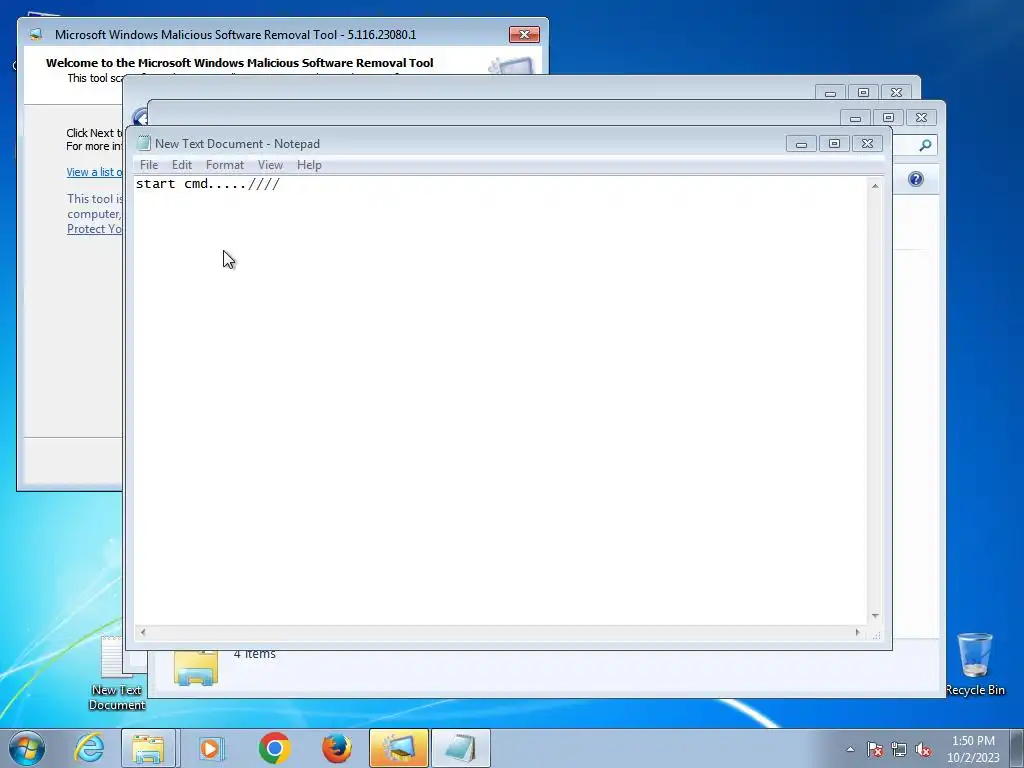
Task: Maximize the middle Explorer window
Action: pyautogui.click(x=888, y=118)
